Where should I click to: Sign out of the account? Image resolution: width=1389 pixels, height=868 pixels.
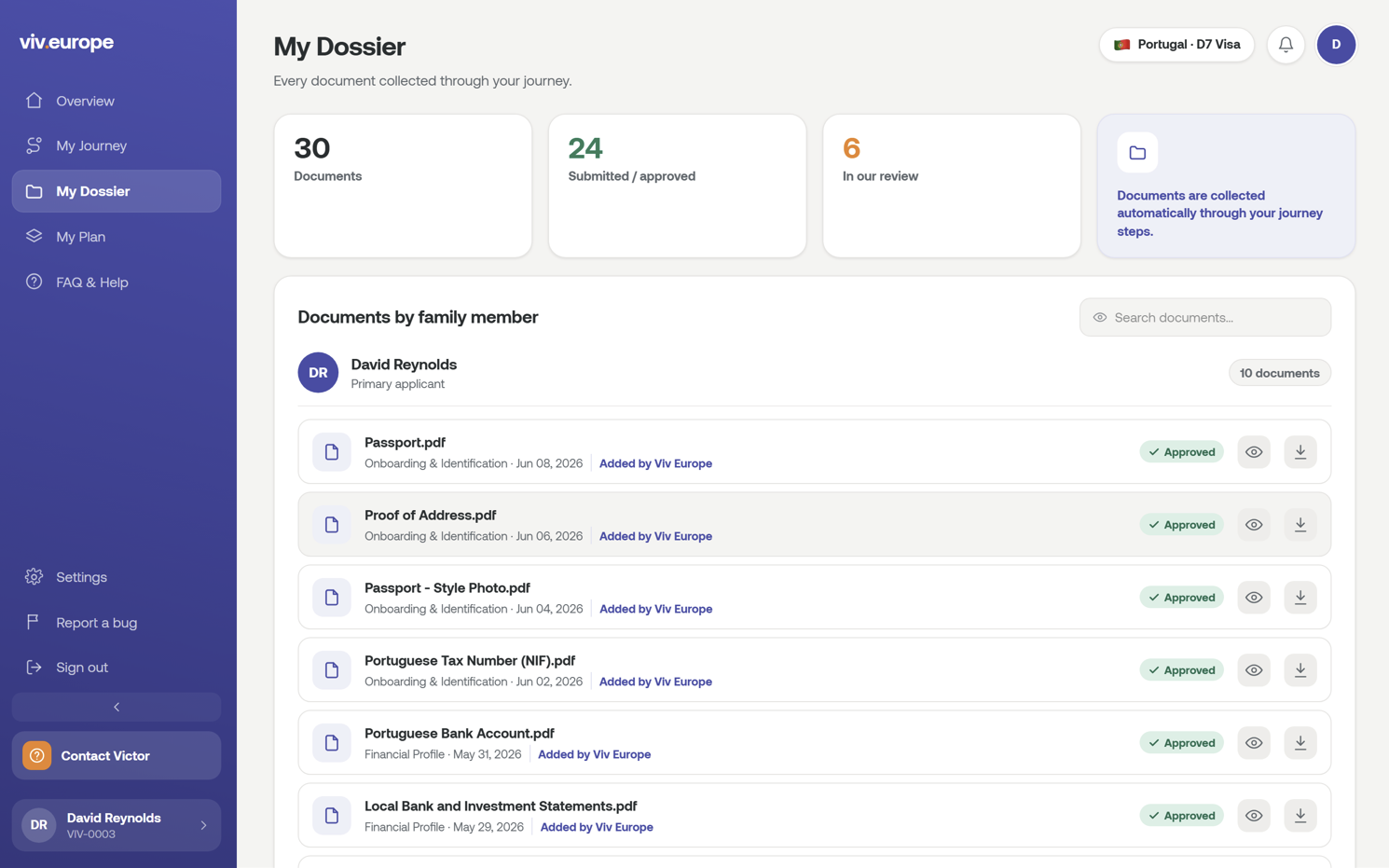coord(117,668)
